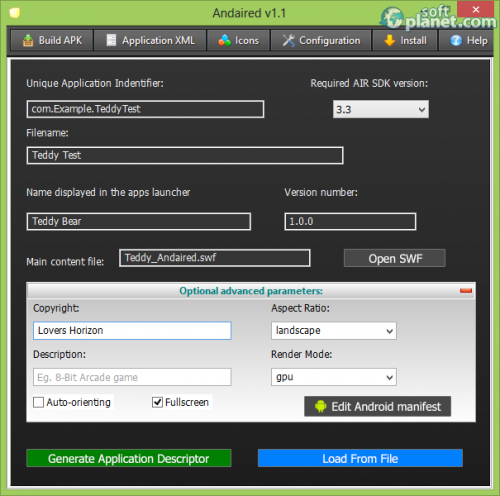Image resolution: width=500 pixels, height=496 pixels.
Task: Switch to the Application XML tab
Action: [150, 40]
